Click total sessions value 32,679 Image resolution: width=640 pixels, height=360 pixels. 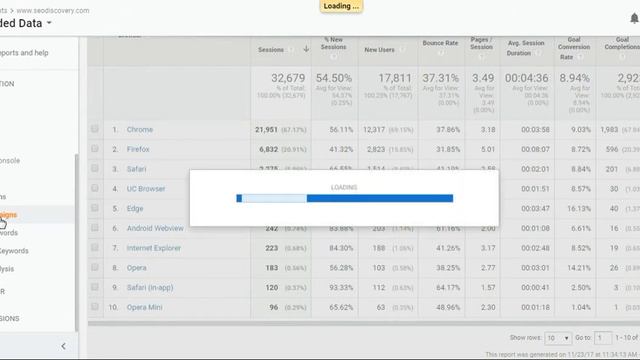288,78
